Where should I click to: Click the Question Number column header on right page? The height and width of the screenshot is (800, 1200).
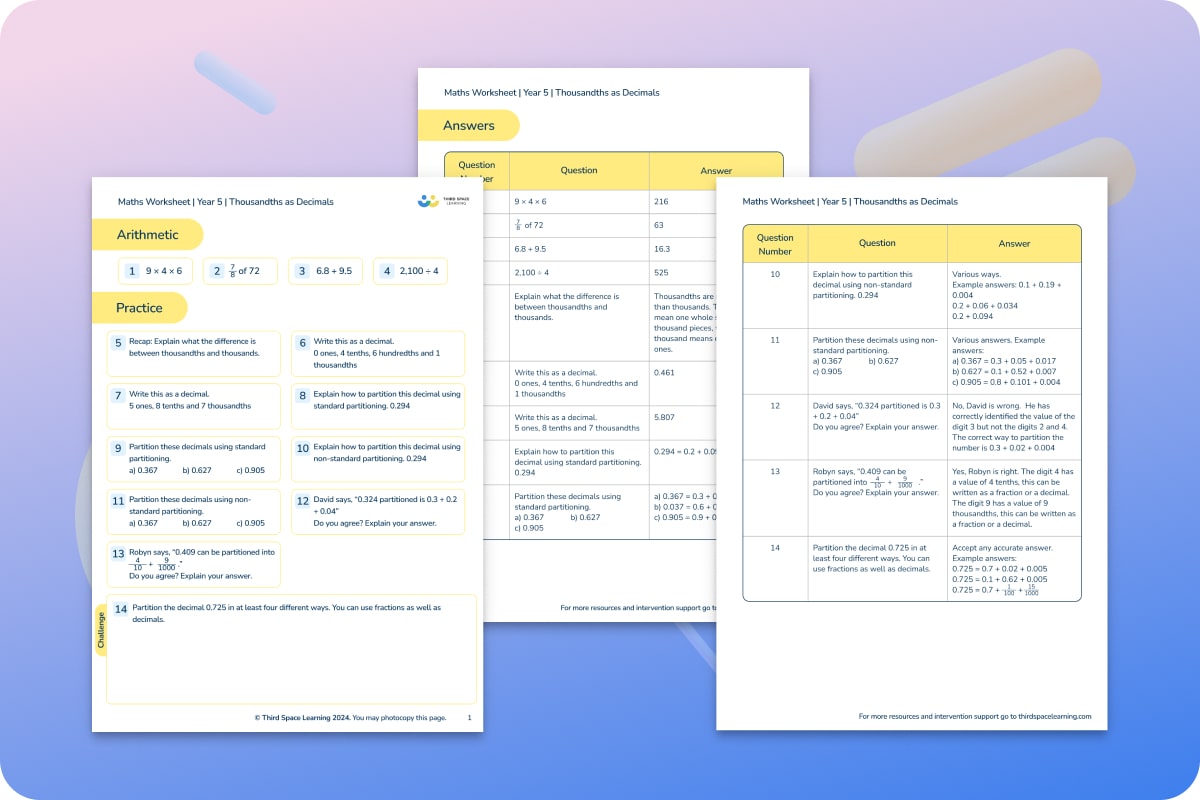[775, 244]
